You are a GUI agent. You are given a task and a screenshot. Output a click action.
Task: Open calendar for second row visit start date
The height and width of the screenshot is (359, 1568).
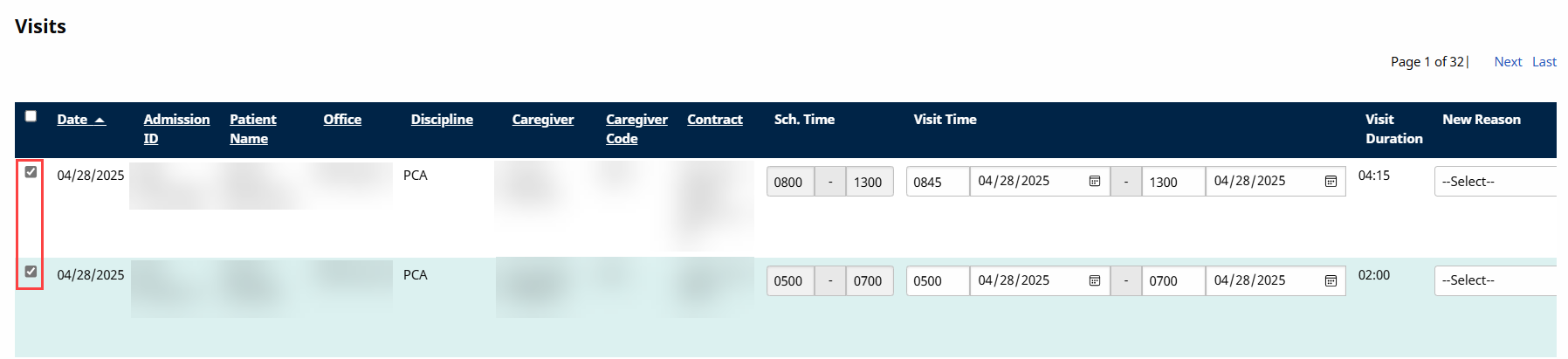[x=1094, y=280]
